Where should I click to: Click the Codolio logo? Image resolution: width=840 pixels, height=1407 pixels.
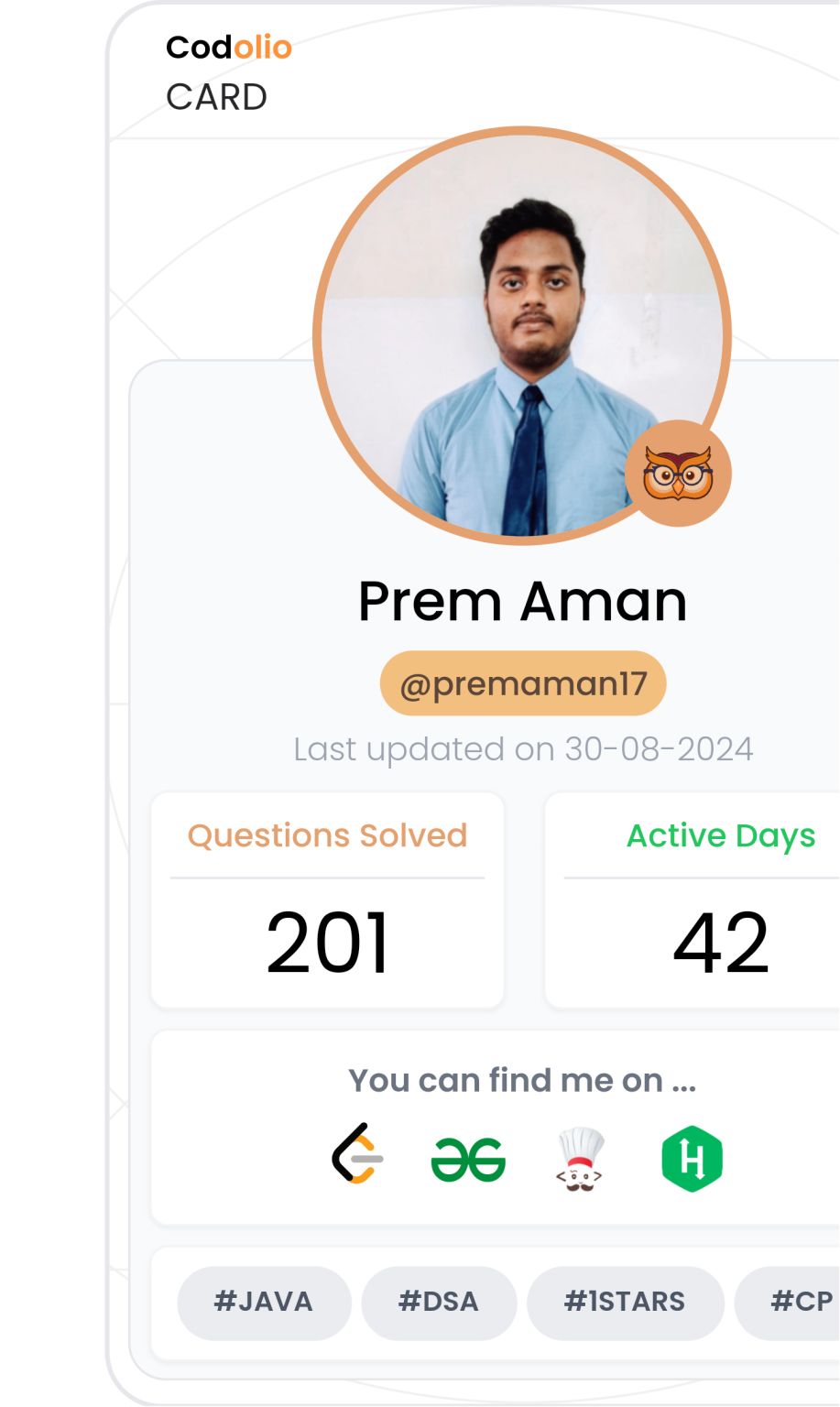(x=229, y=47)
